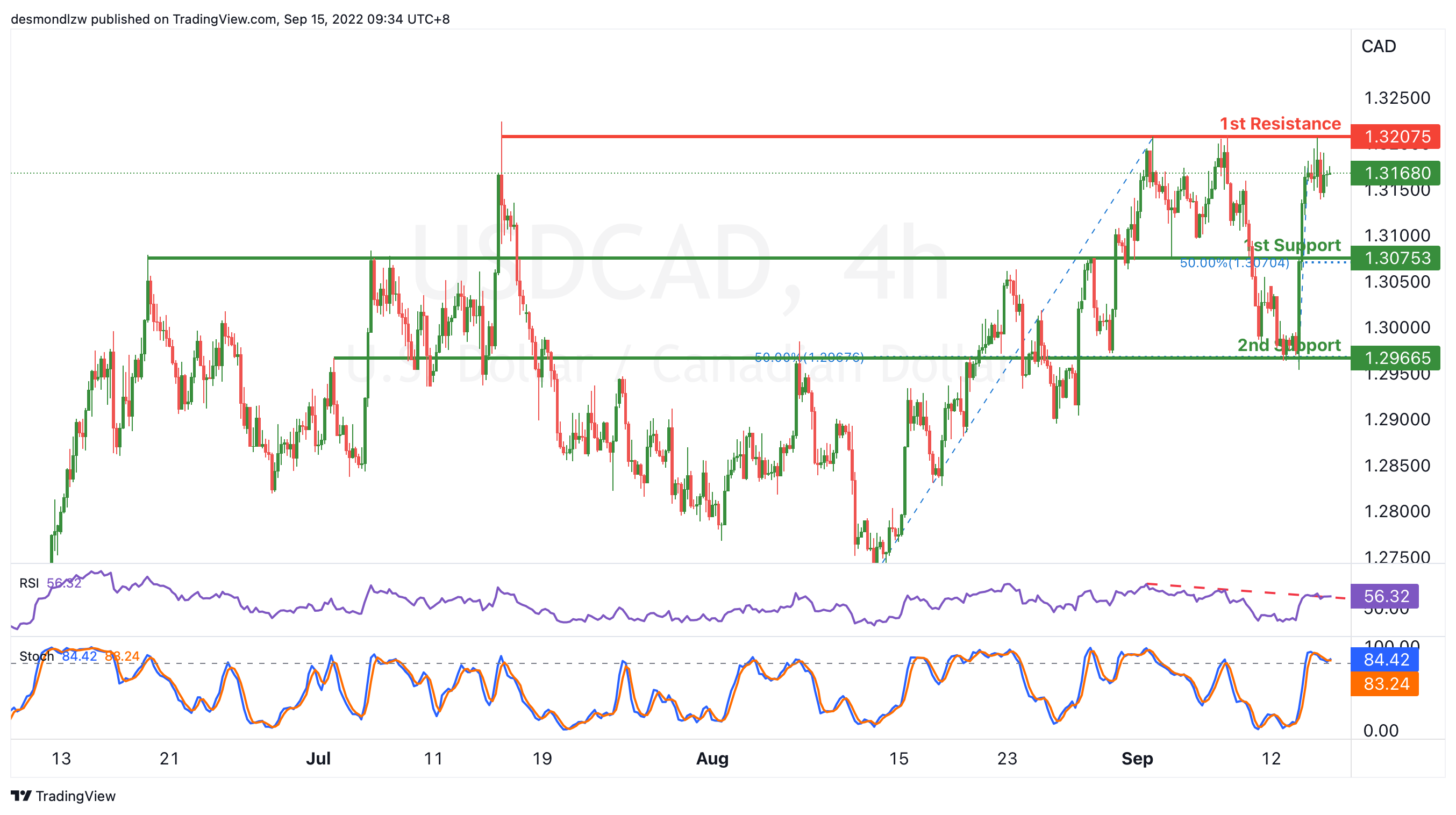Click the 1.32500 level on price scale

pos(1397,98)
